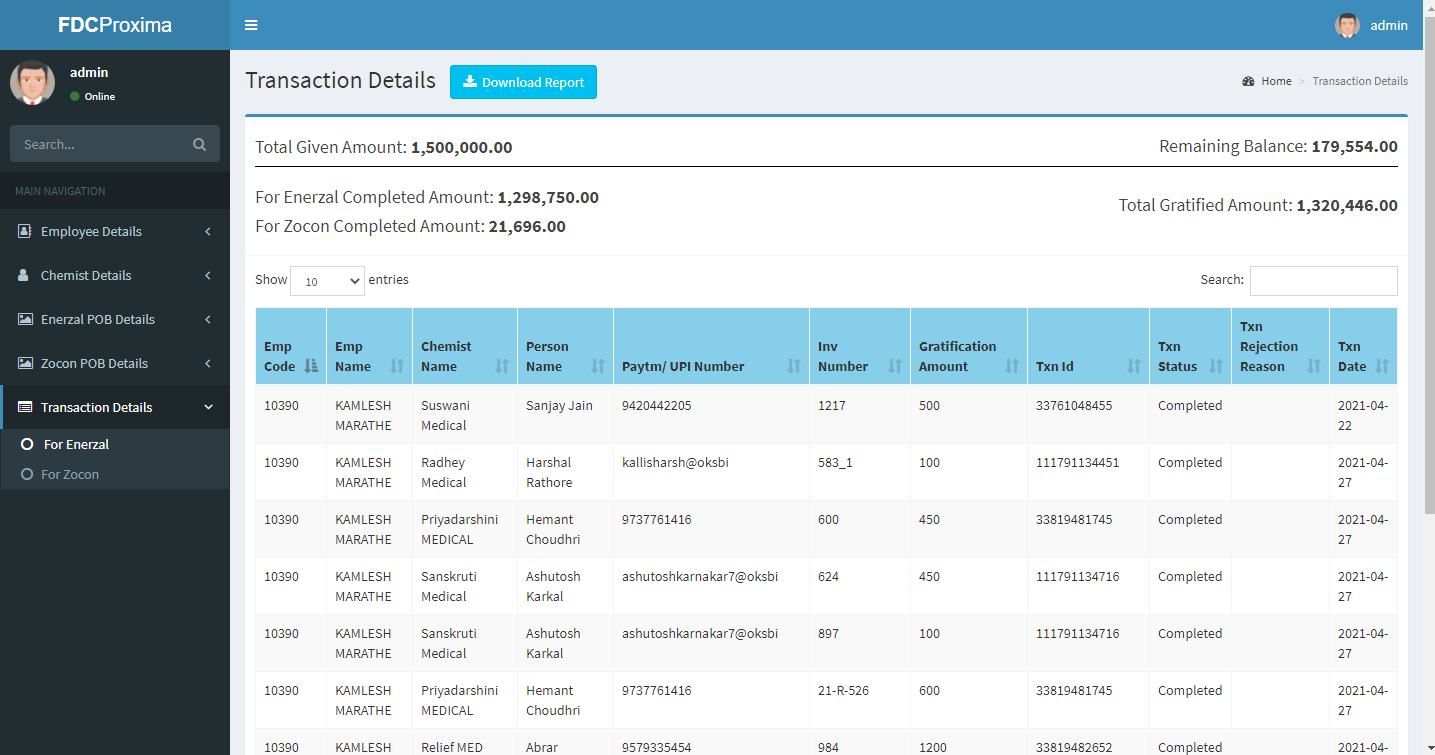Click invoice number 1217 cell
Screen dimensions: 1435x755
point(860,415)
